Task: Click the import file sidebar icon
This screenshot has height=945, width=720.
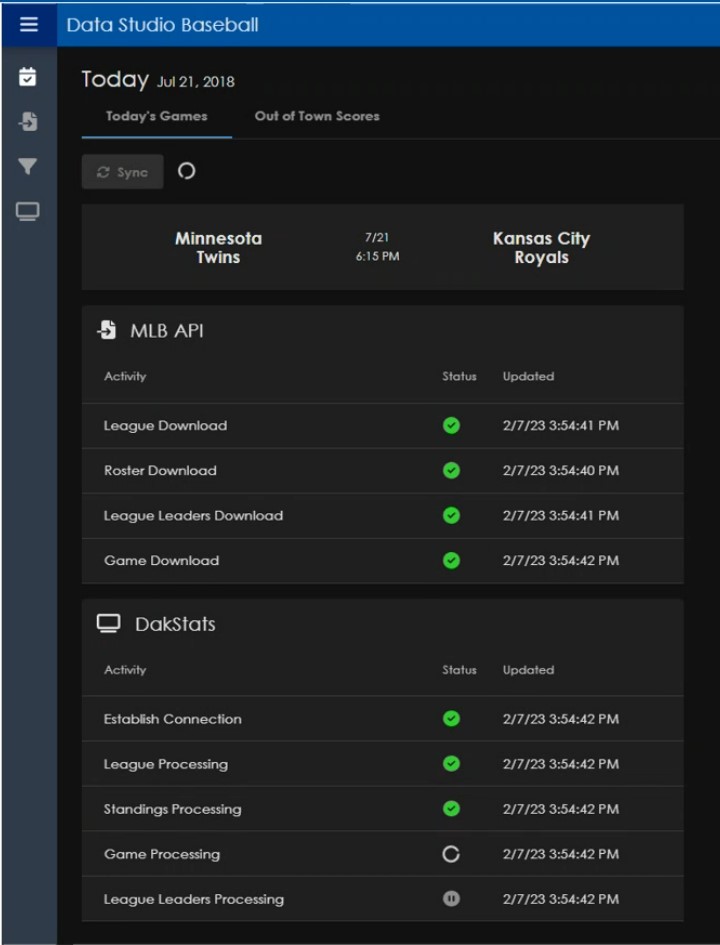Action: click(x=28, y=122)
